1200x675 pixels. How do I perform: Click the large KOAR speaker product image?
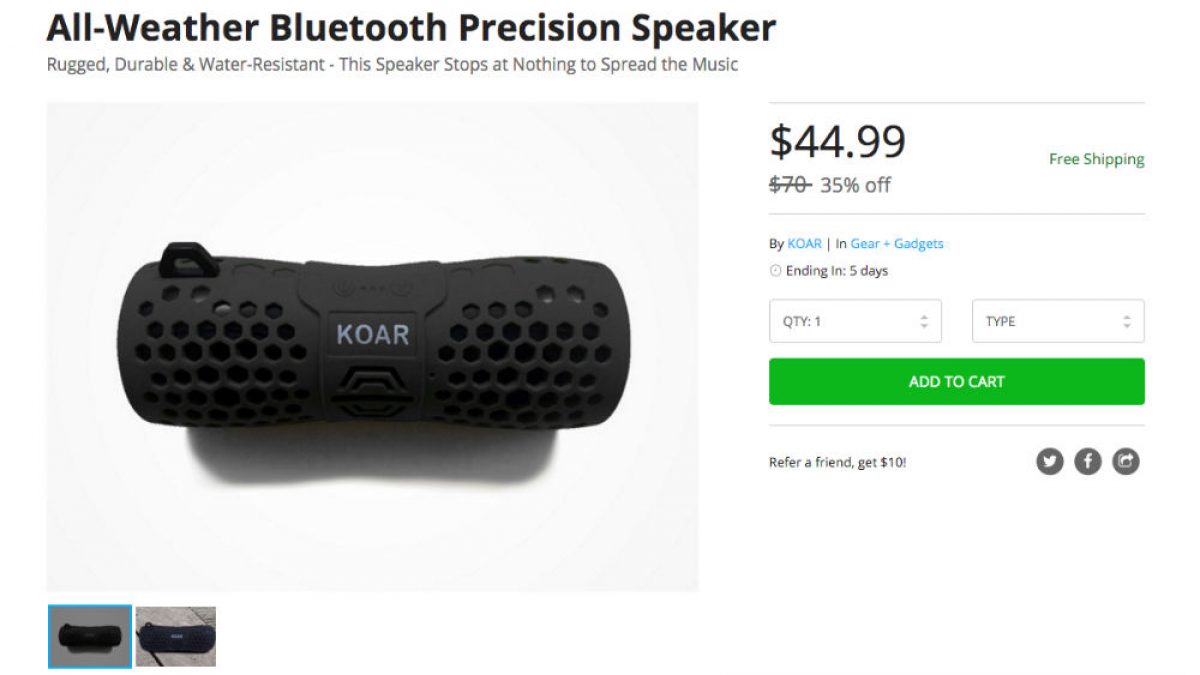(372, 346)
